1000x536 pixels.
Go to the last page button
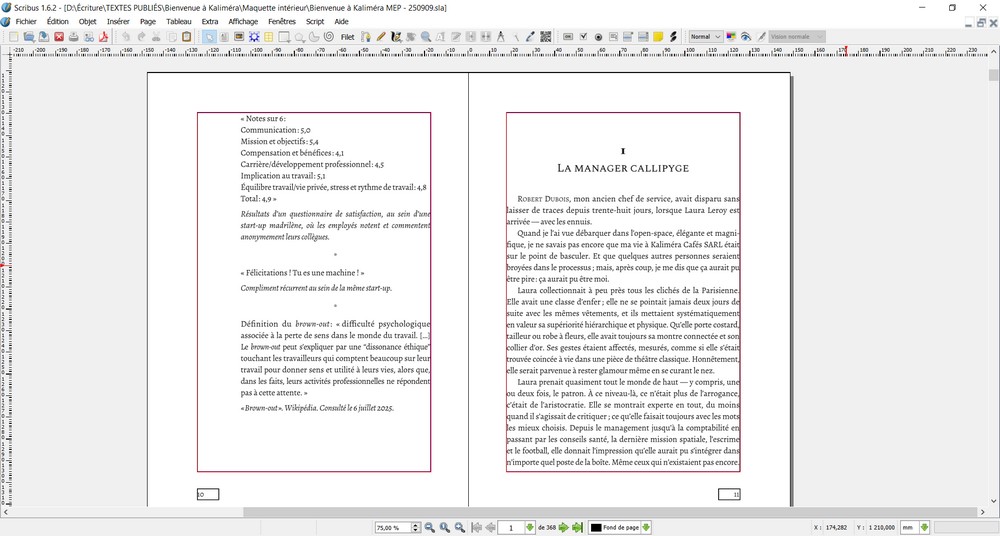pos(578,528)
